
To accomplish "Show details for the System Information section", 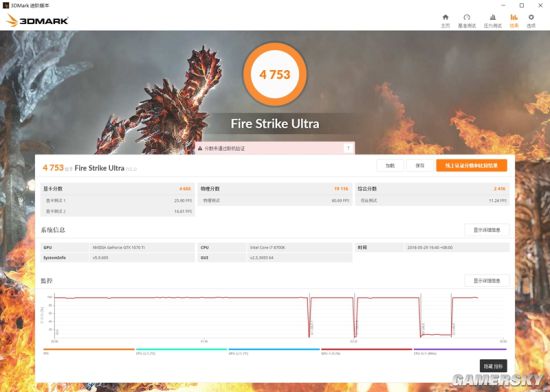I will (487, 230).
